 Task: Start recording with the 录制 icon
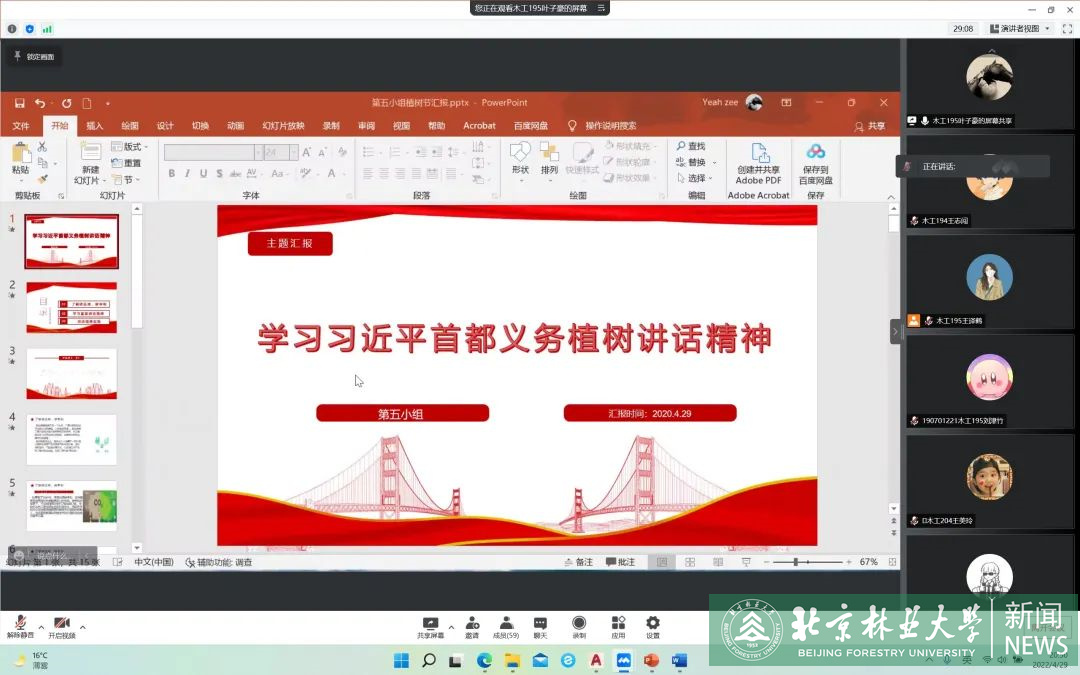(579, 623)
